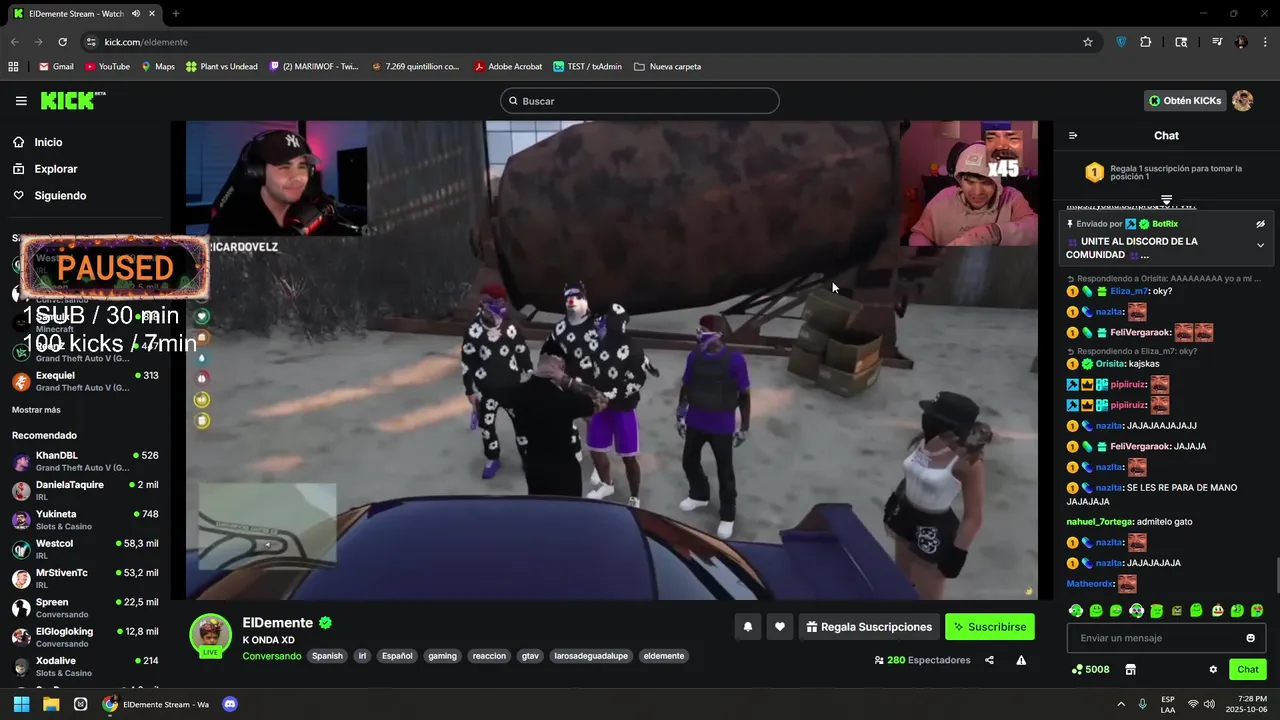Collapse the chat panel arrow icon

click(1073, 135)
